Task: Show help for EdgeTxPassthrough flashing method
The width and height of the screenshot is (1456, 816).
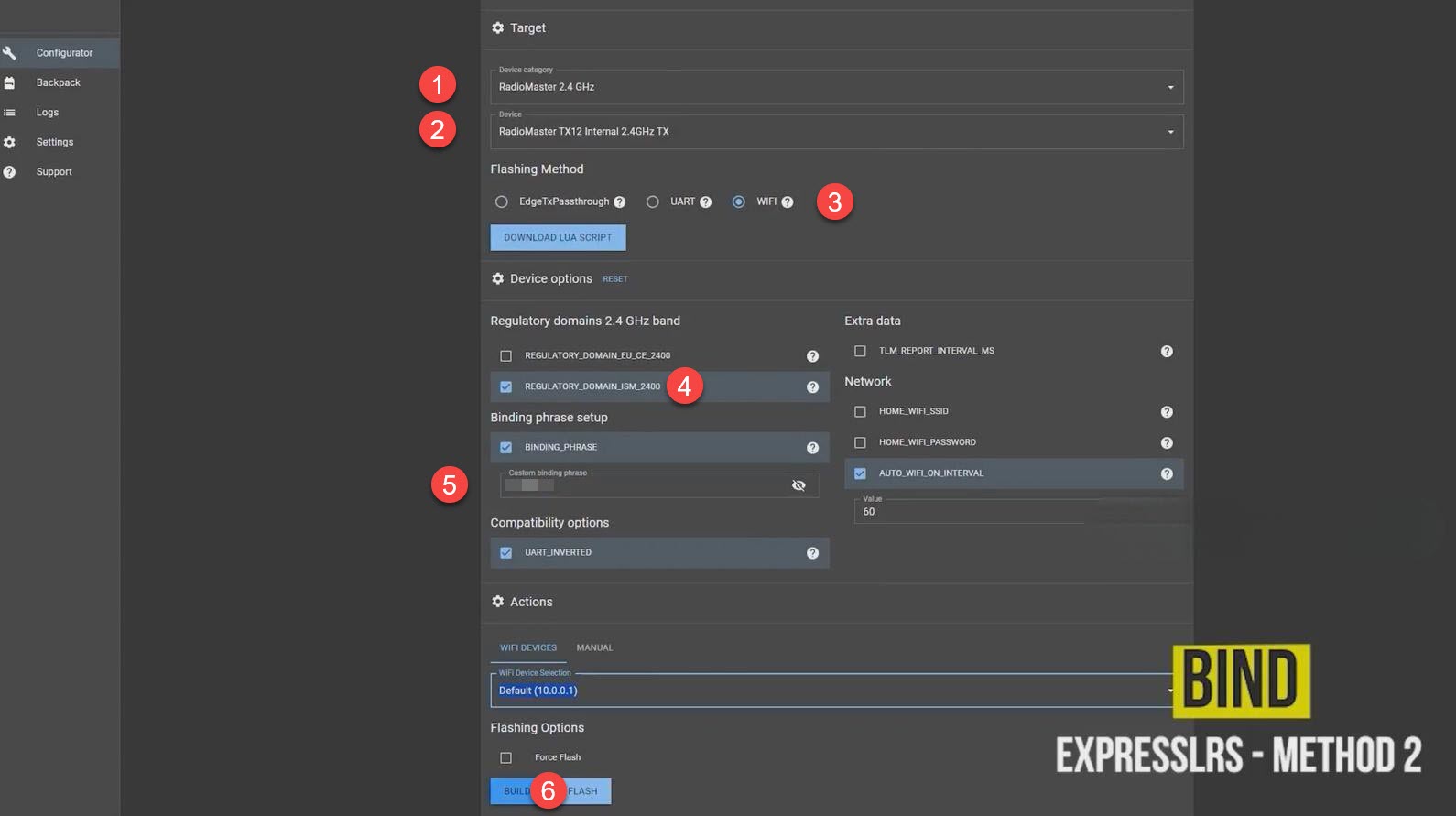Action: tap(620, 202)
